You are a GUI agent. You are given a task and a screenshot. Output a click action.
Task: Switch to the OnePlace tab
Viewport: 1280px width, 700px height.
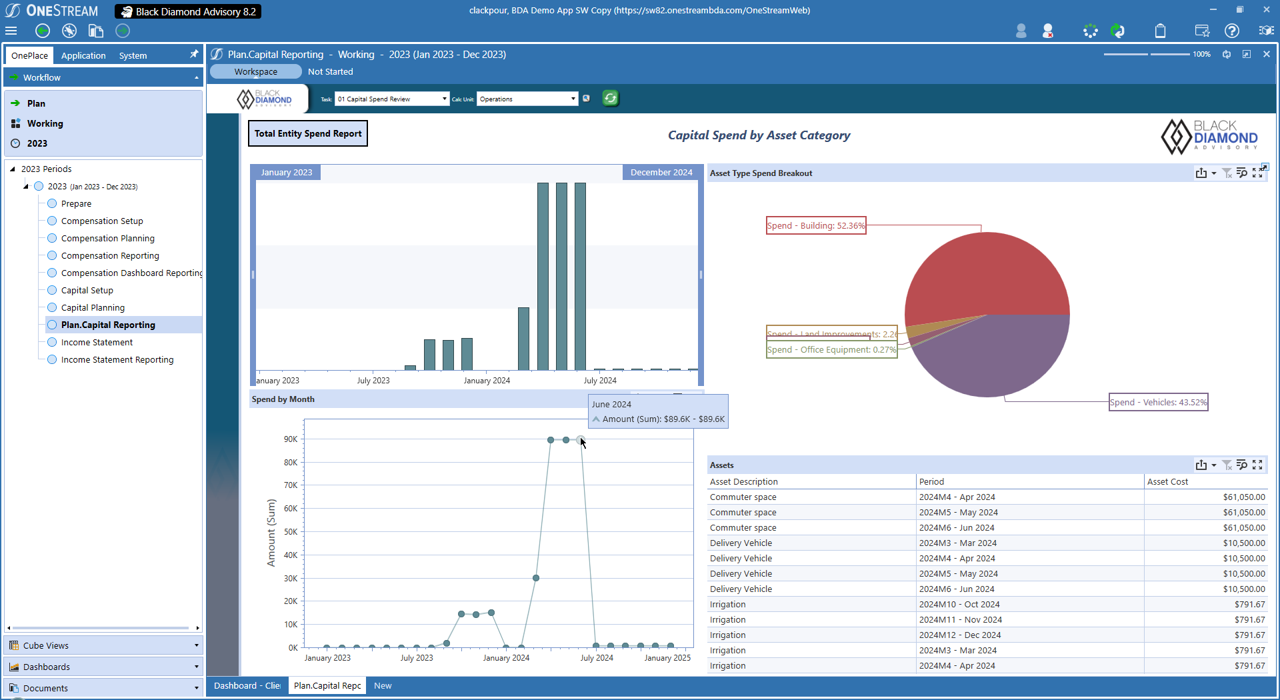click(30, 56)
